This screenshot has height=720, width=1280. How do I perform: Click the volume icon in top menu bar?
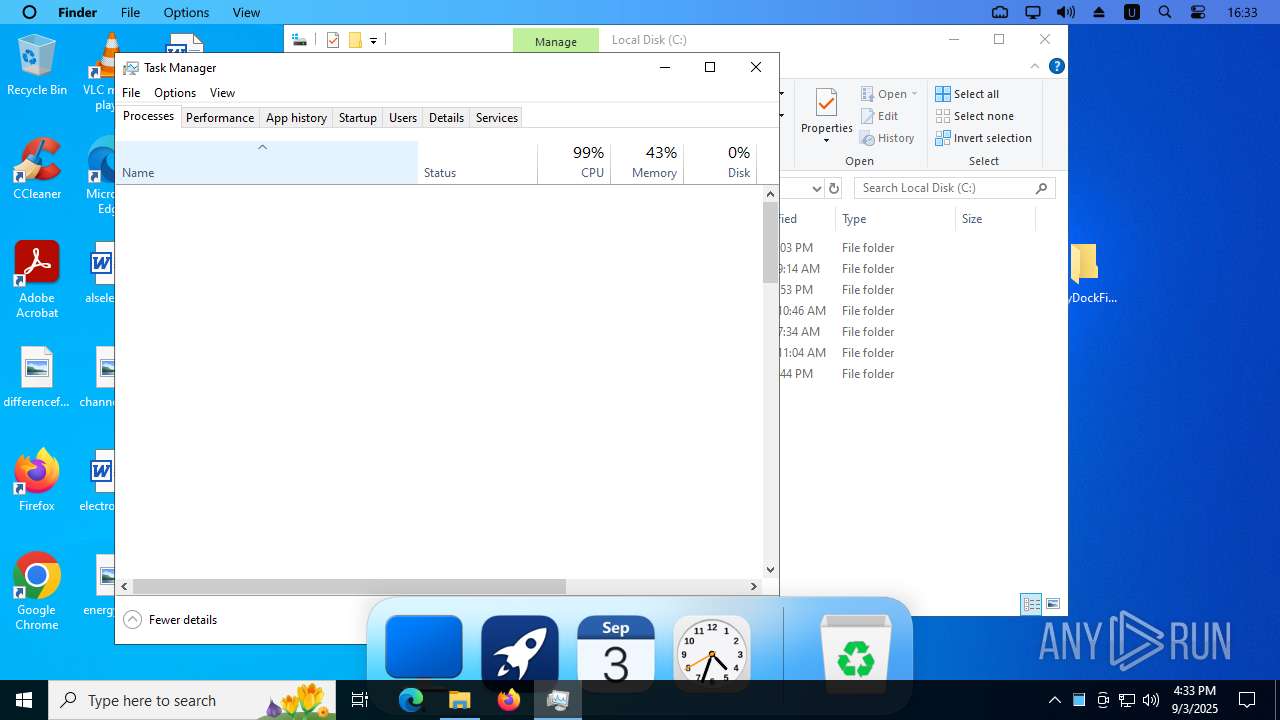[1066, 12]
